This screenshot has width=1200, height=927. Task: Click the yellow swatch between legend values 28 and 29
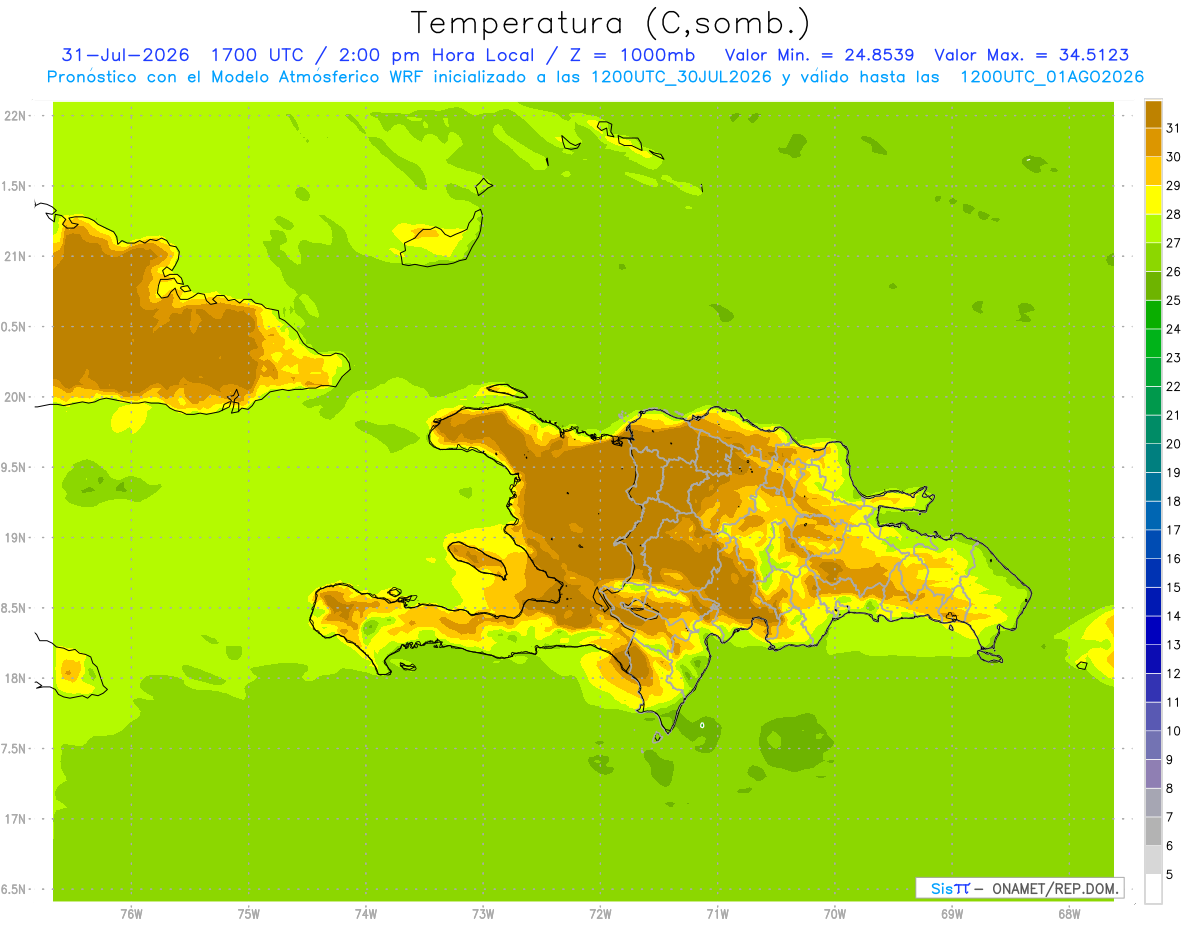(1153, 199)
